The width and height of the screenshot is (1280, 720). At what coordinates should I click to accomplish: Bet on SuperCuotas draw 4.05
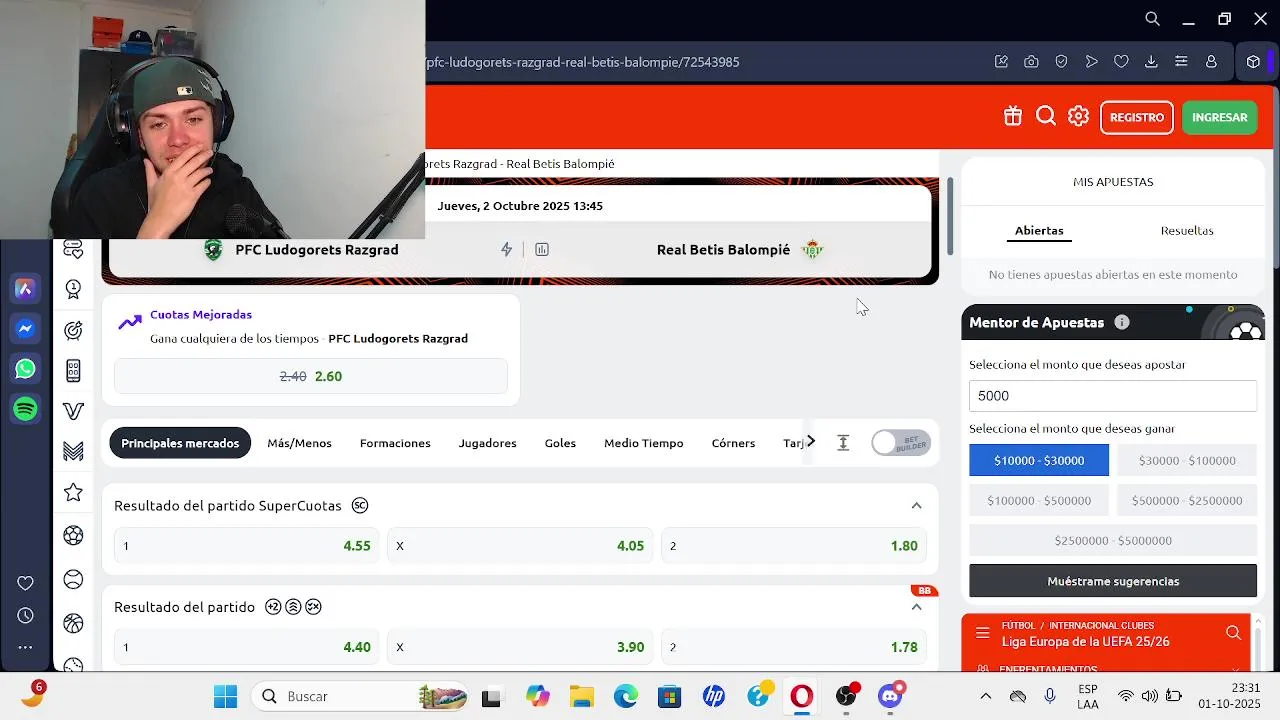click(x=520, y=546)
